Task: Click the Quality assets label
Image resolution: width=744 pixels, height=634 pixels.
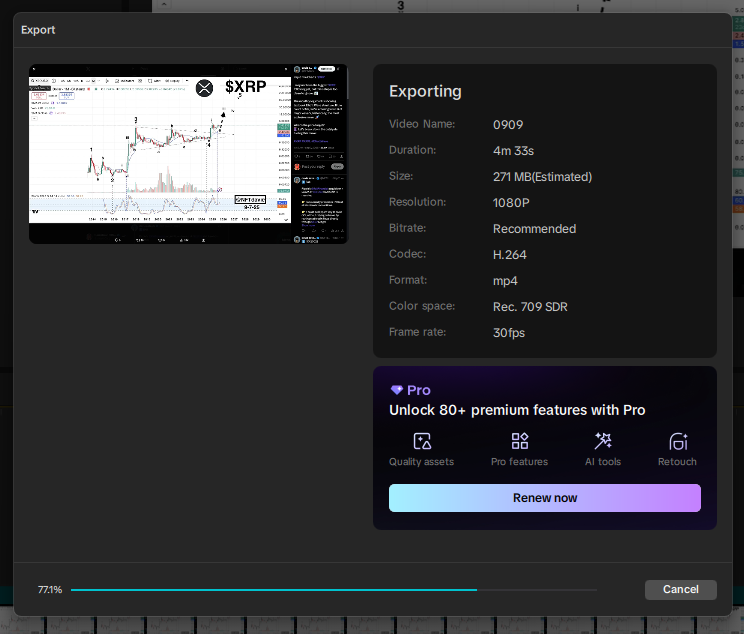Action: pos(421,462)
